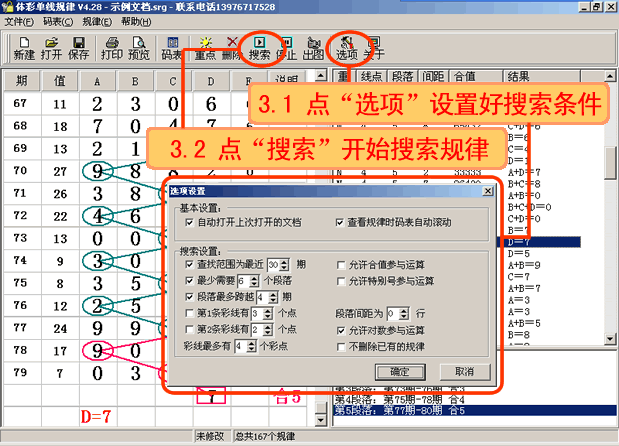The height and width of the screenshot is (446, 619).
Task: Open the 规律(E) menu
Action: click(x=97, y=22)
